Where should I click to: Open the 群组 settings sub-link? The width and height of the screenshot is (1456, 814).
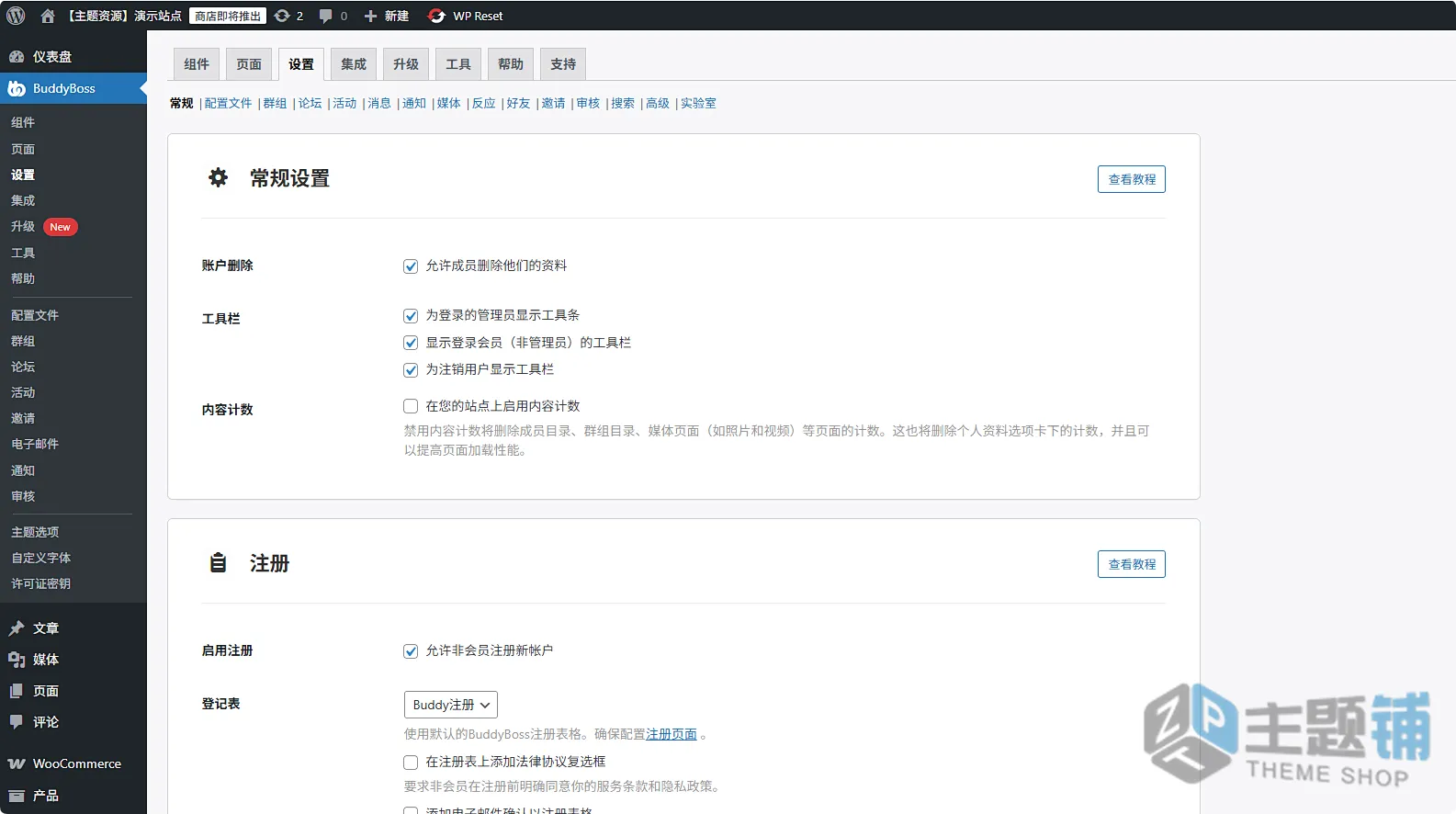(x=275, y=103)
